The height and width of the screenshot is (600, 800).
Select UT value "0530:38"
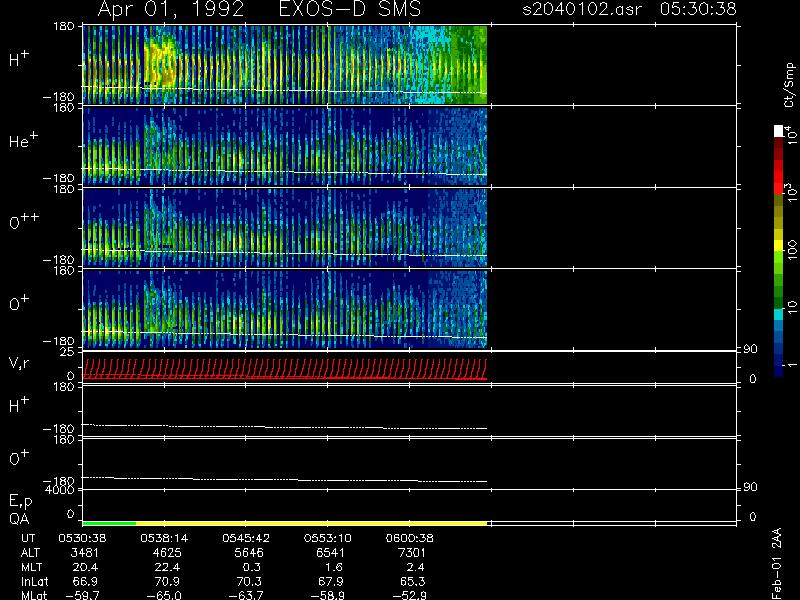point(82,538)
